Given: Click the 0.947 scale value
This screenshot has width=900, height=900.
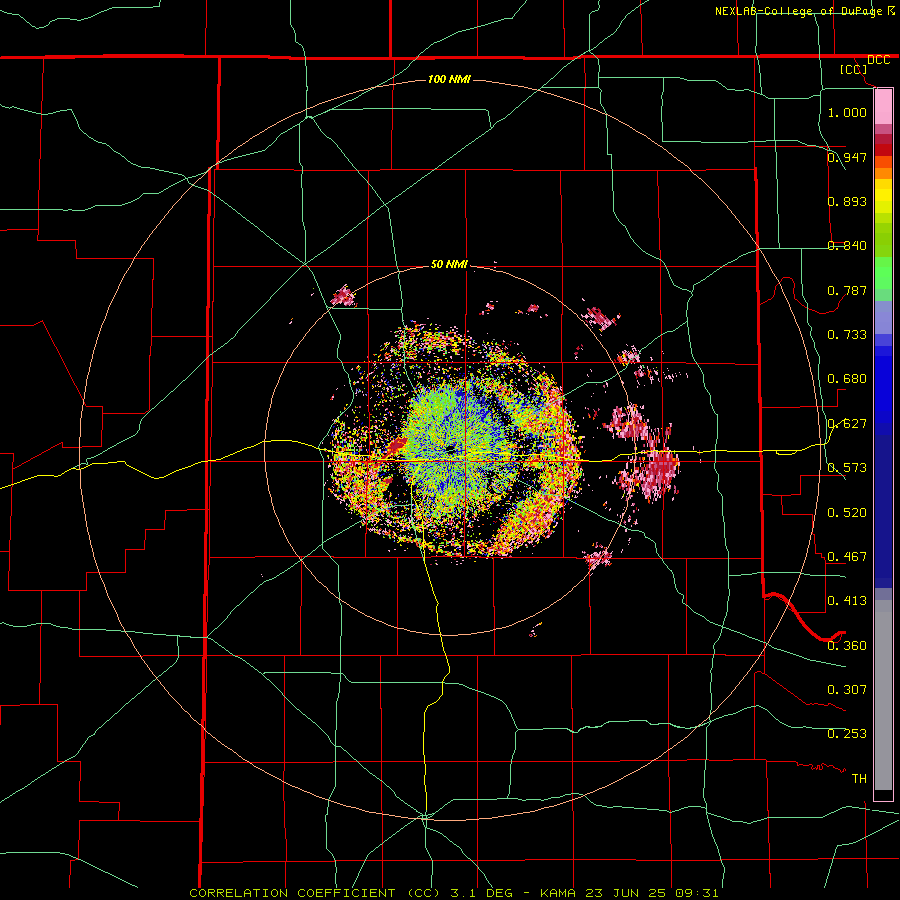Looking at the screenshot, I should pyautogui.click(x=847, y=157).
